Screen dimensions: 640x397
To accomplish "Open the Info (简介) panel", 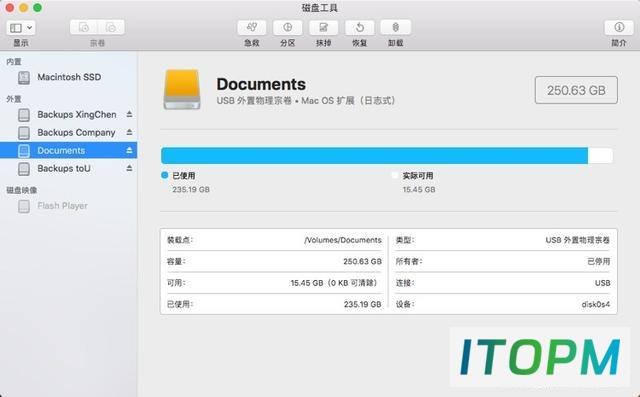I will (x=619, y=28).
